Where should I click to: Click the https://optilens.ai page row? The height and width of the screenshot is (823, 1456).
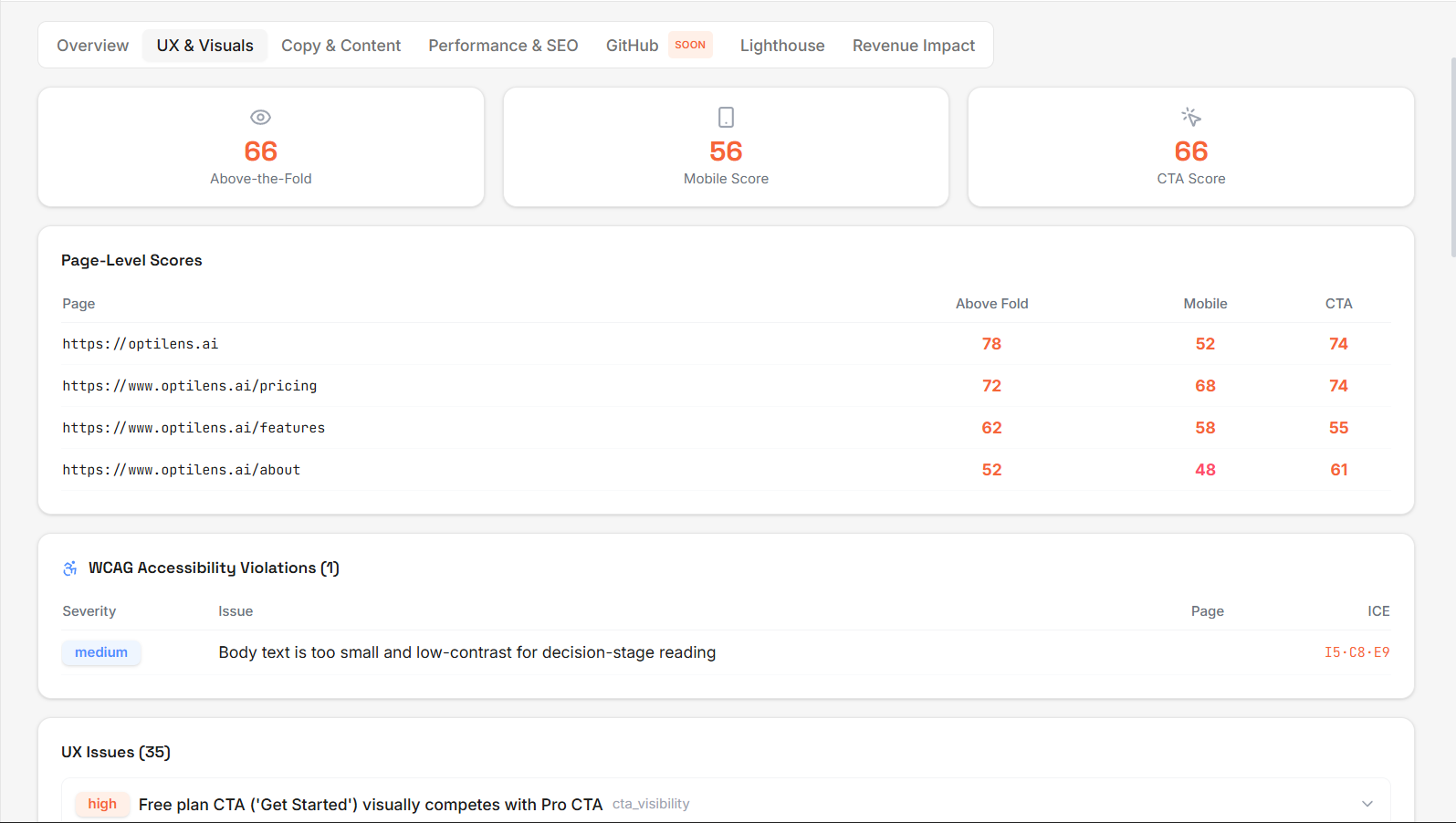point(140,344)
